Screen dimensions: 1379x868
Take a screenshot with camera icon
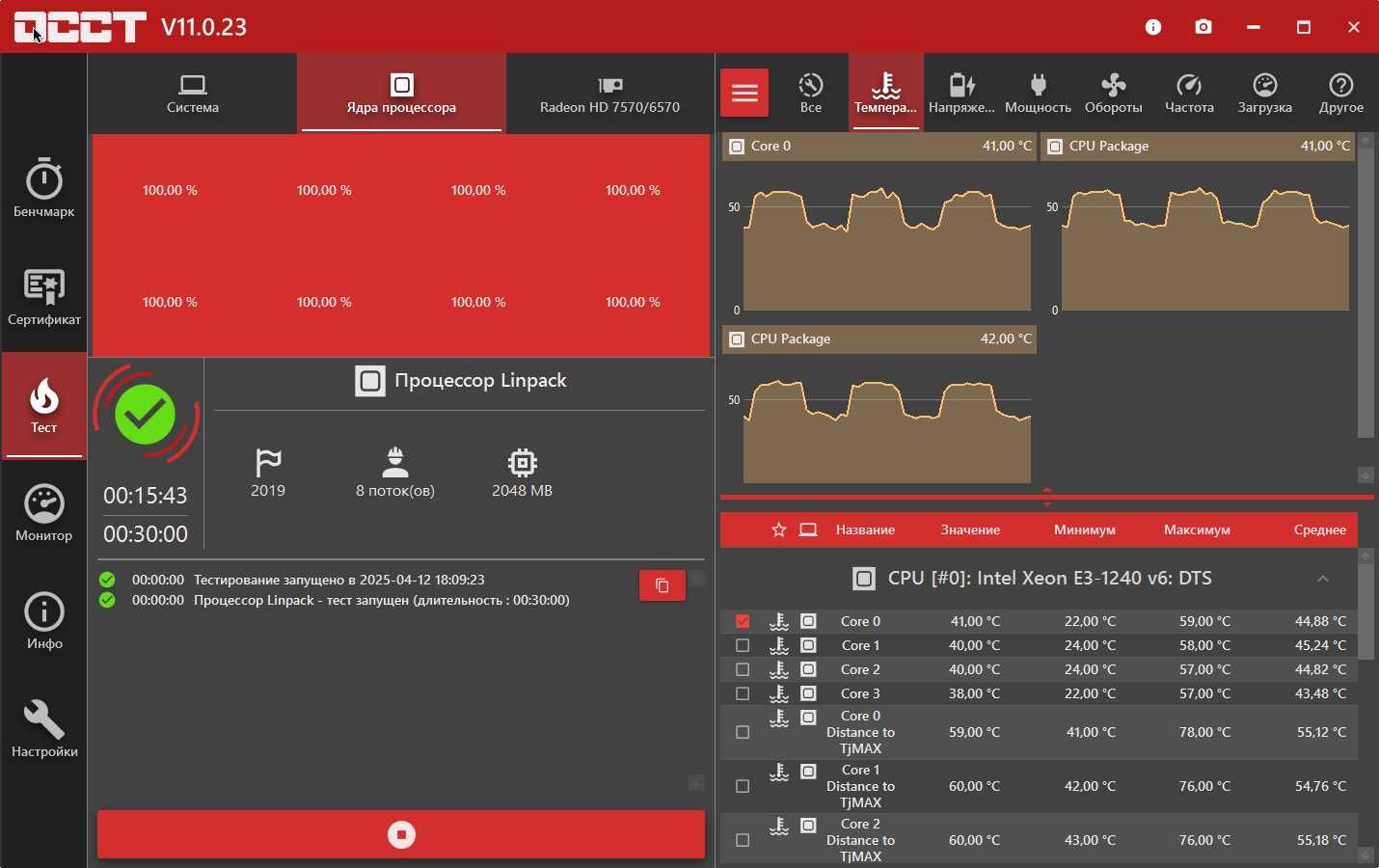[1204, 27]
